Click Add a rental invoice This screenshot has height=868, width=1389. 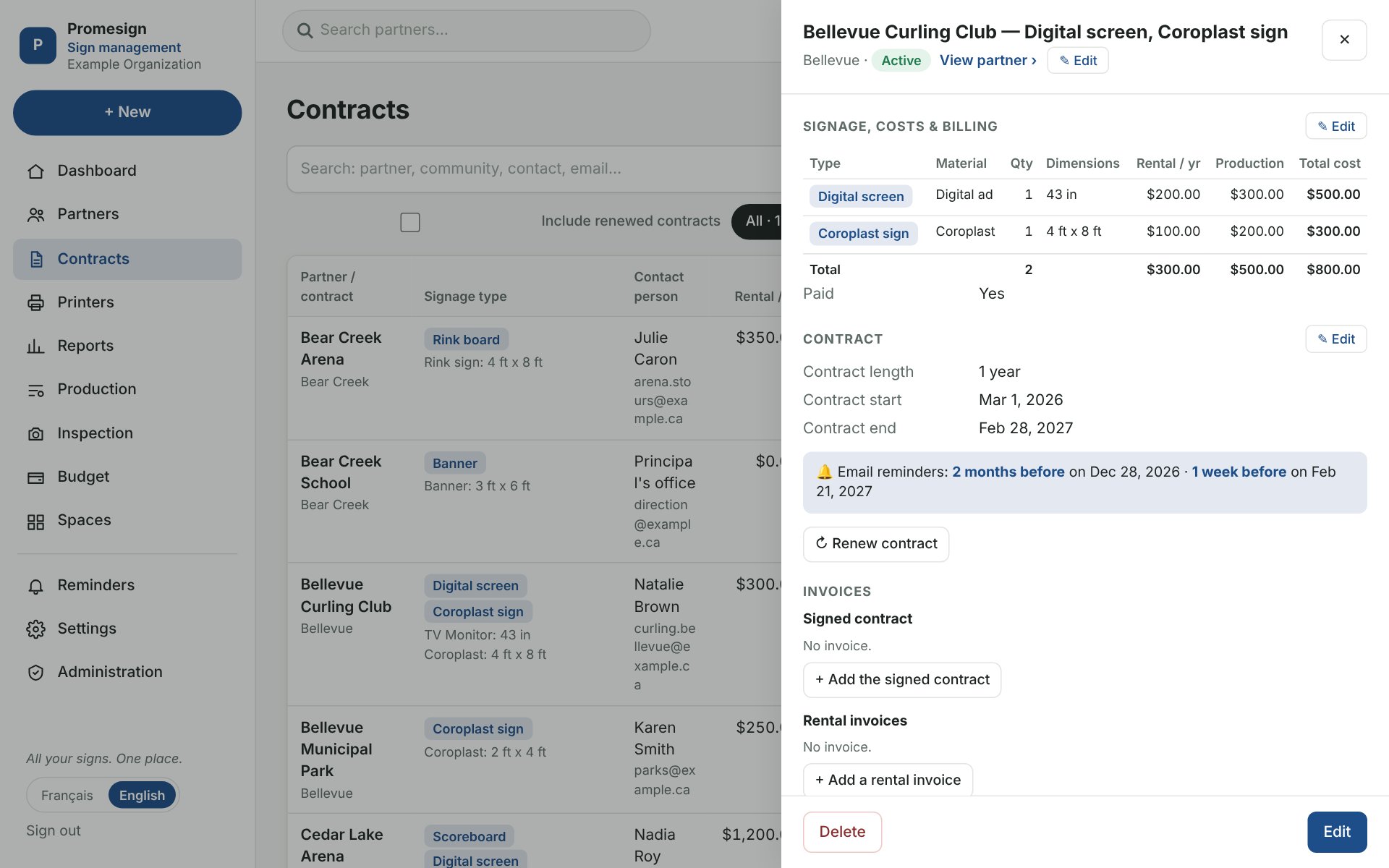click(x=888, y=780)
